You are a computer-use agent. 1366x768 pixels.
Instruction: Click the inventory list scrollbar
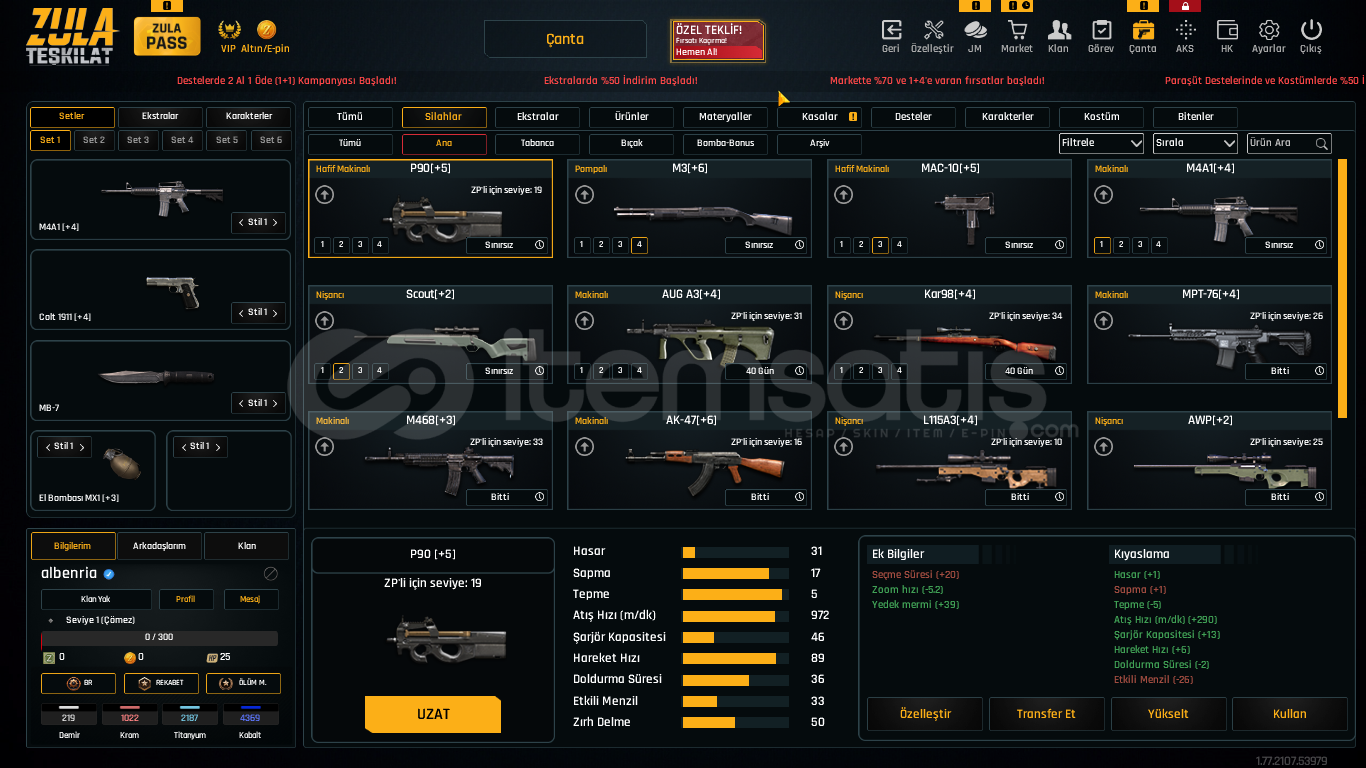[1342, 288]
